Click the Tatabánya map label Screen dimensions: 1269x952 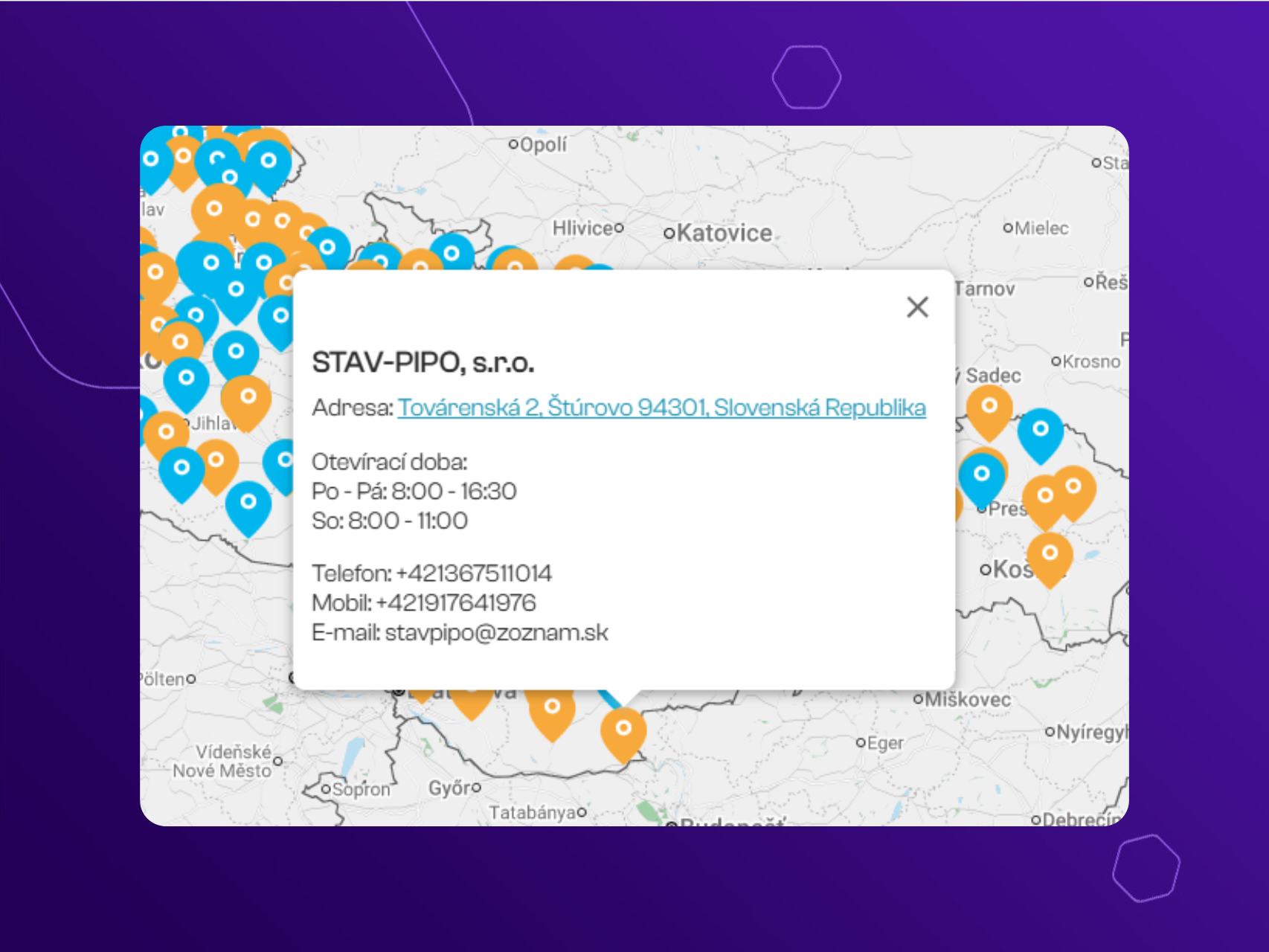(x=532, y=812)
